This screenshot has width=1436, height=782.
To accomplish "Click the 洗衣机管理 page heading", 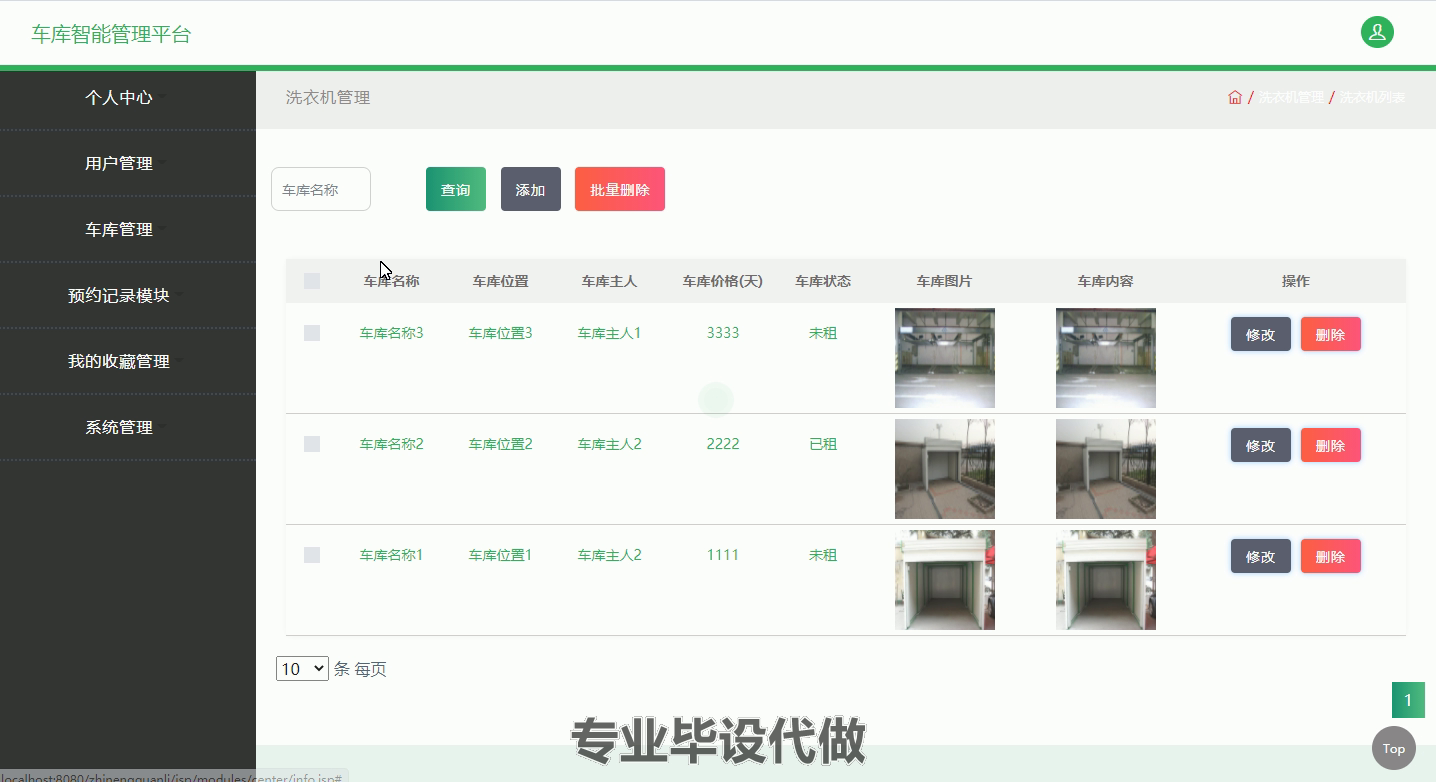I will (328, 98).
